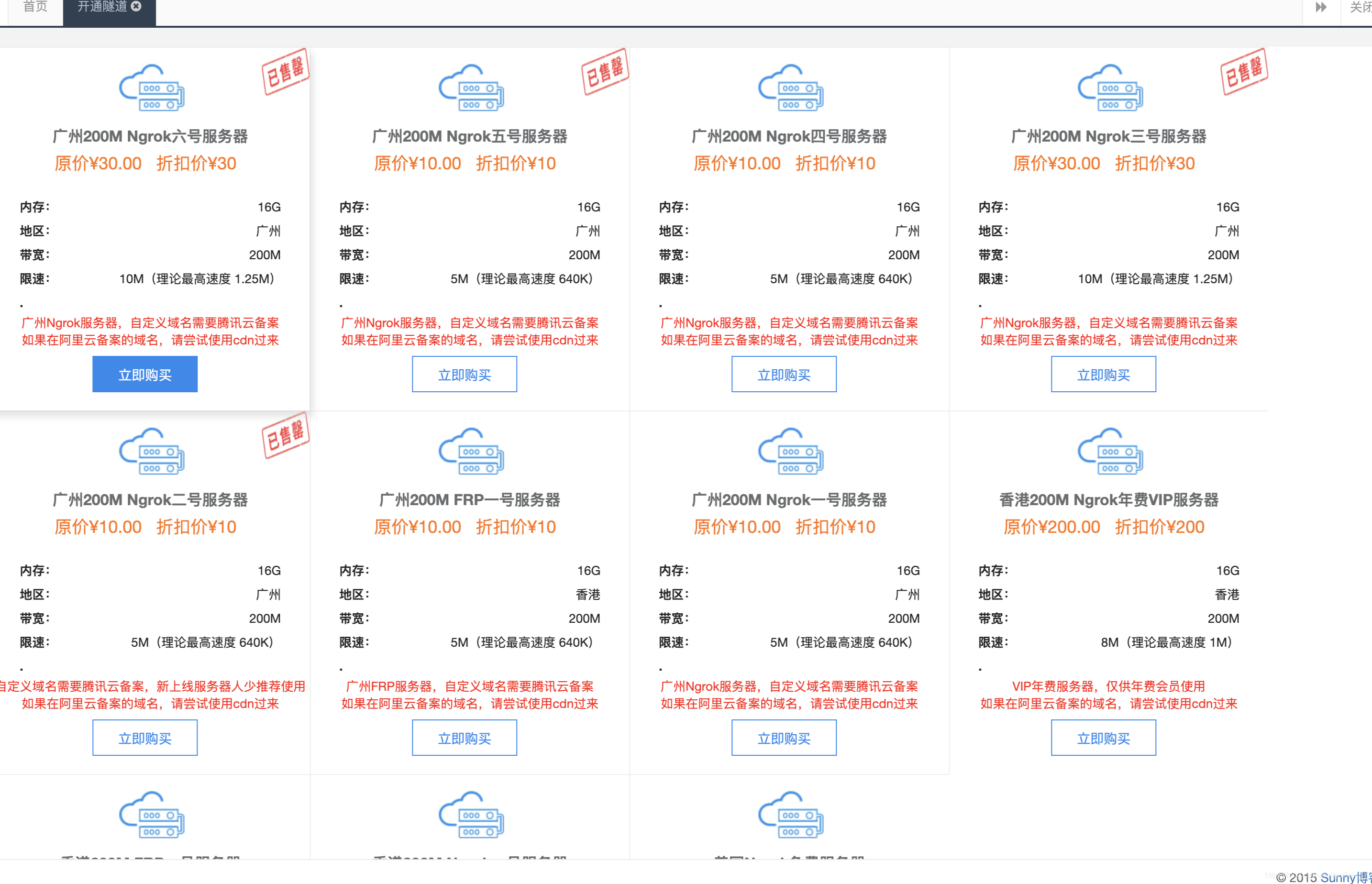The image size is (1372, 884).
Task: Click the bottom-row last cloud server icon
Action: tap(791, 814)
